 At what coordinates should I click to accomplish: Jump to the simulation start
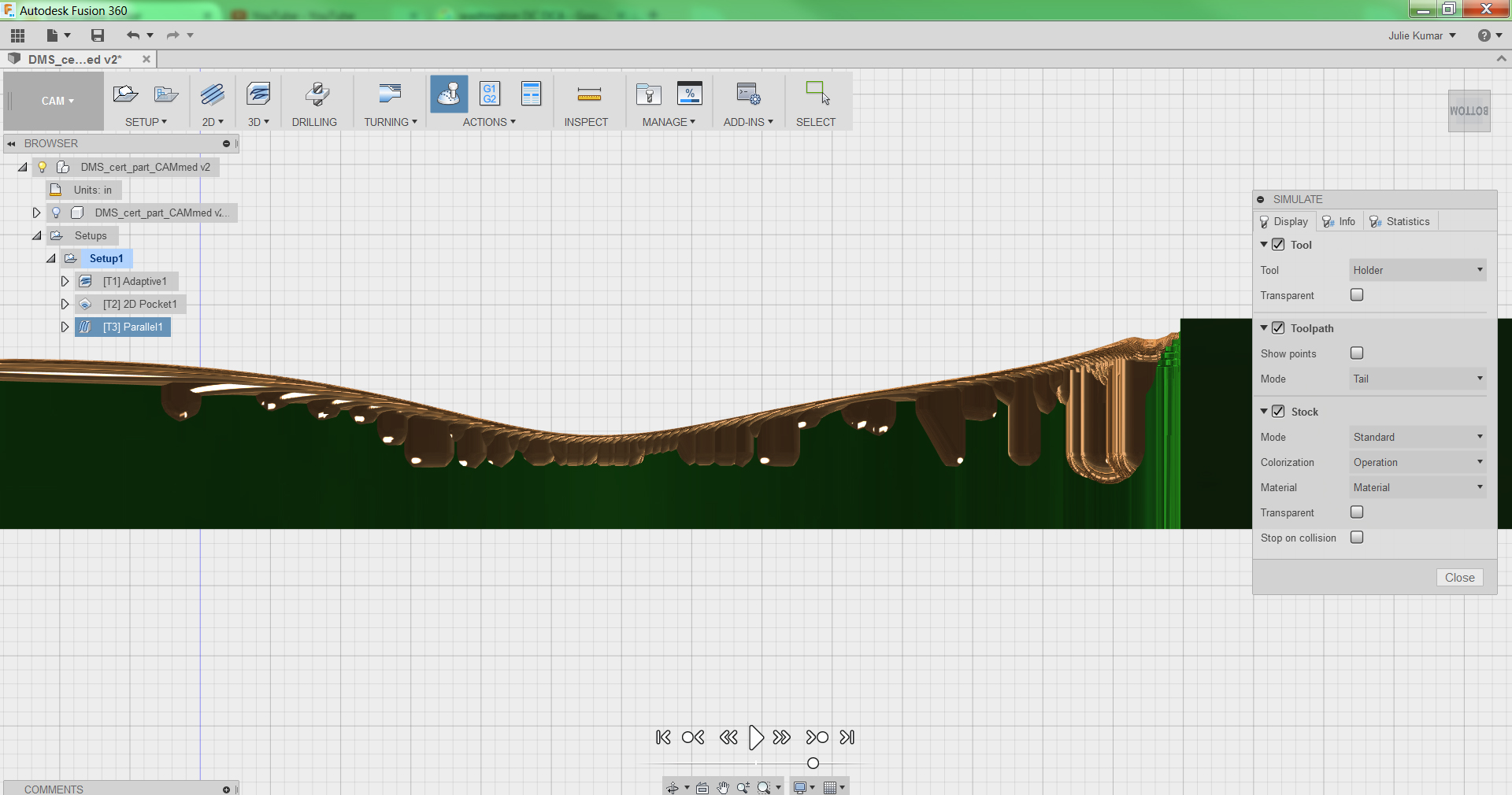tap(663, 738)
